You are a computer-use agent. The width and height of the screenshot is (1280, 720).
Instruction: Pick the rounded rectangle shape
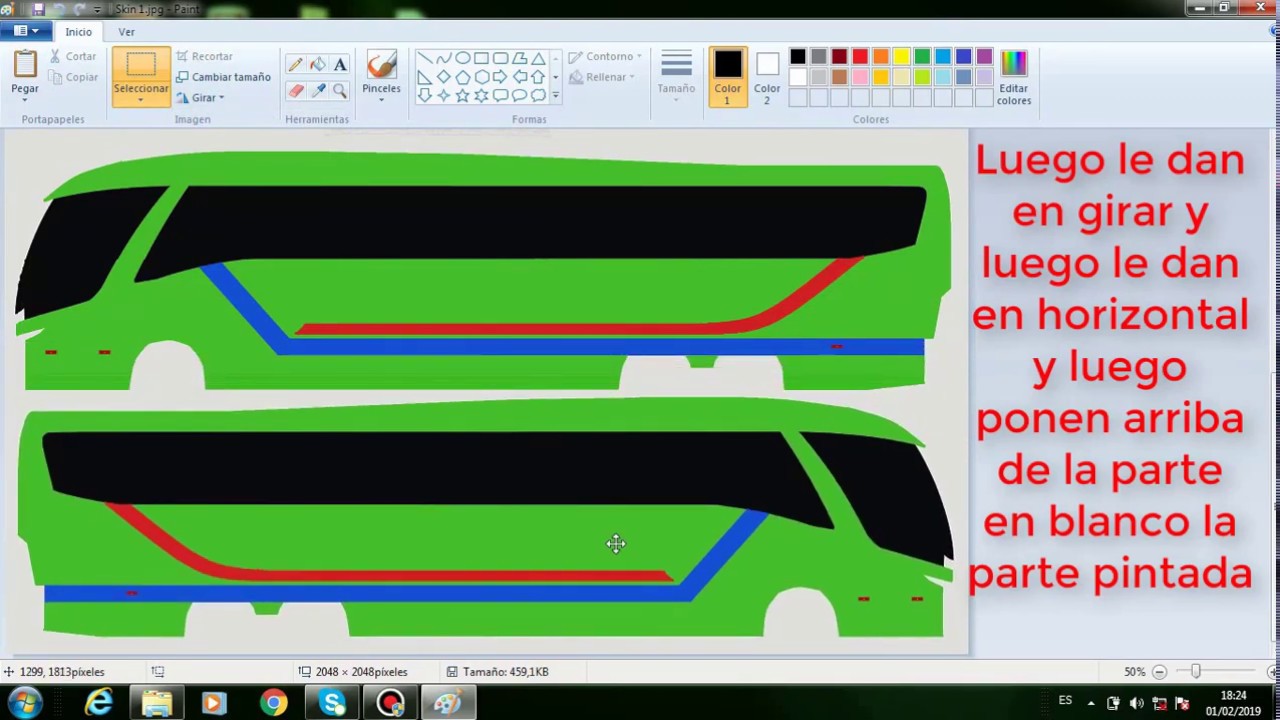(x=501, y=58)
